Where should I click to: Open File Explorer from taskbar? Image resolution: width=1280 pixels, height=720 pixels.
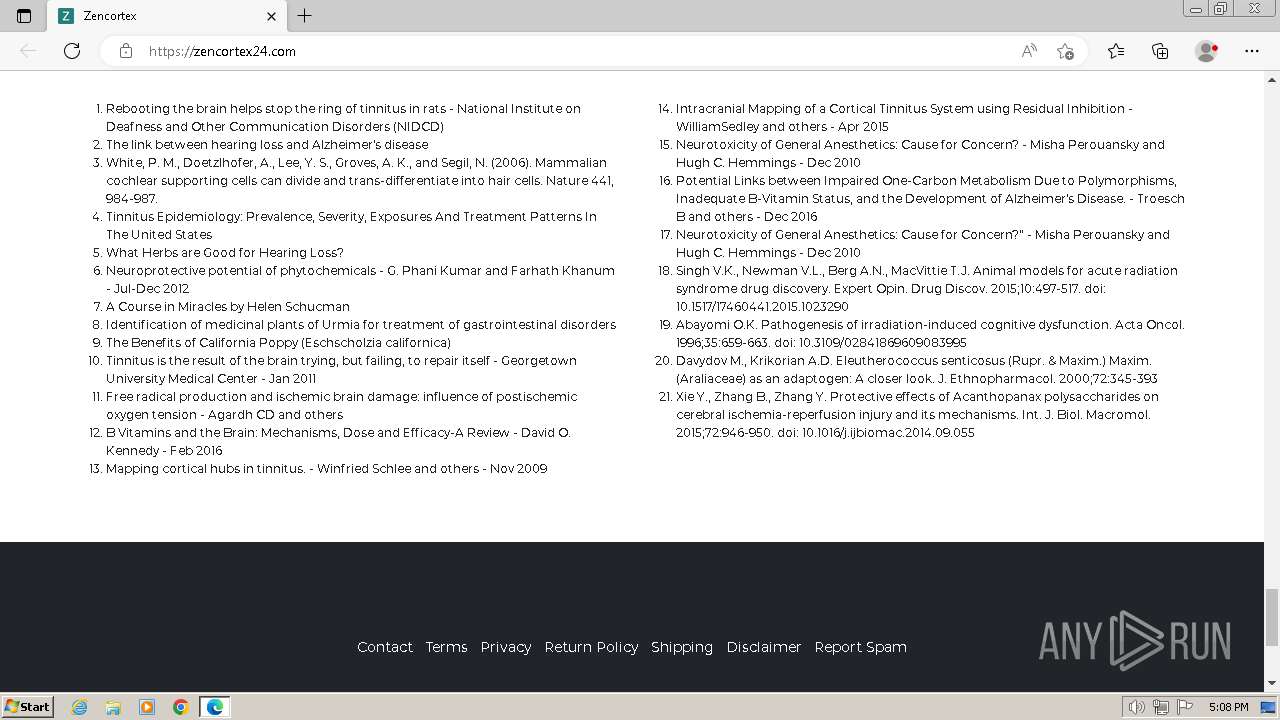click(x=113, y=707)
